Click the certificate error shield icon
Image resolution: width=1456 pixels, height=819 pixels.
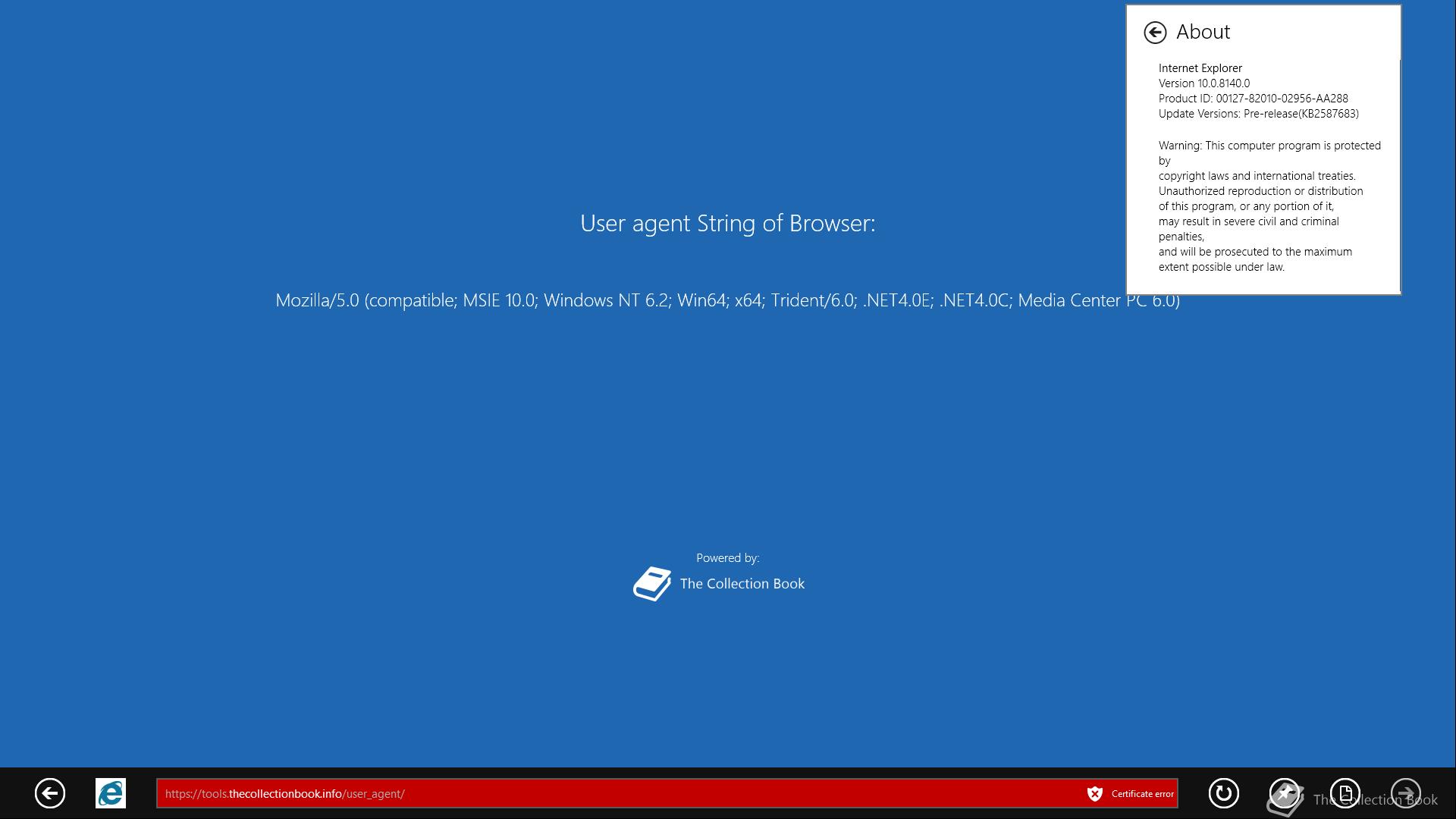point(1094,793)
